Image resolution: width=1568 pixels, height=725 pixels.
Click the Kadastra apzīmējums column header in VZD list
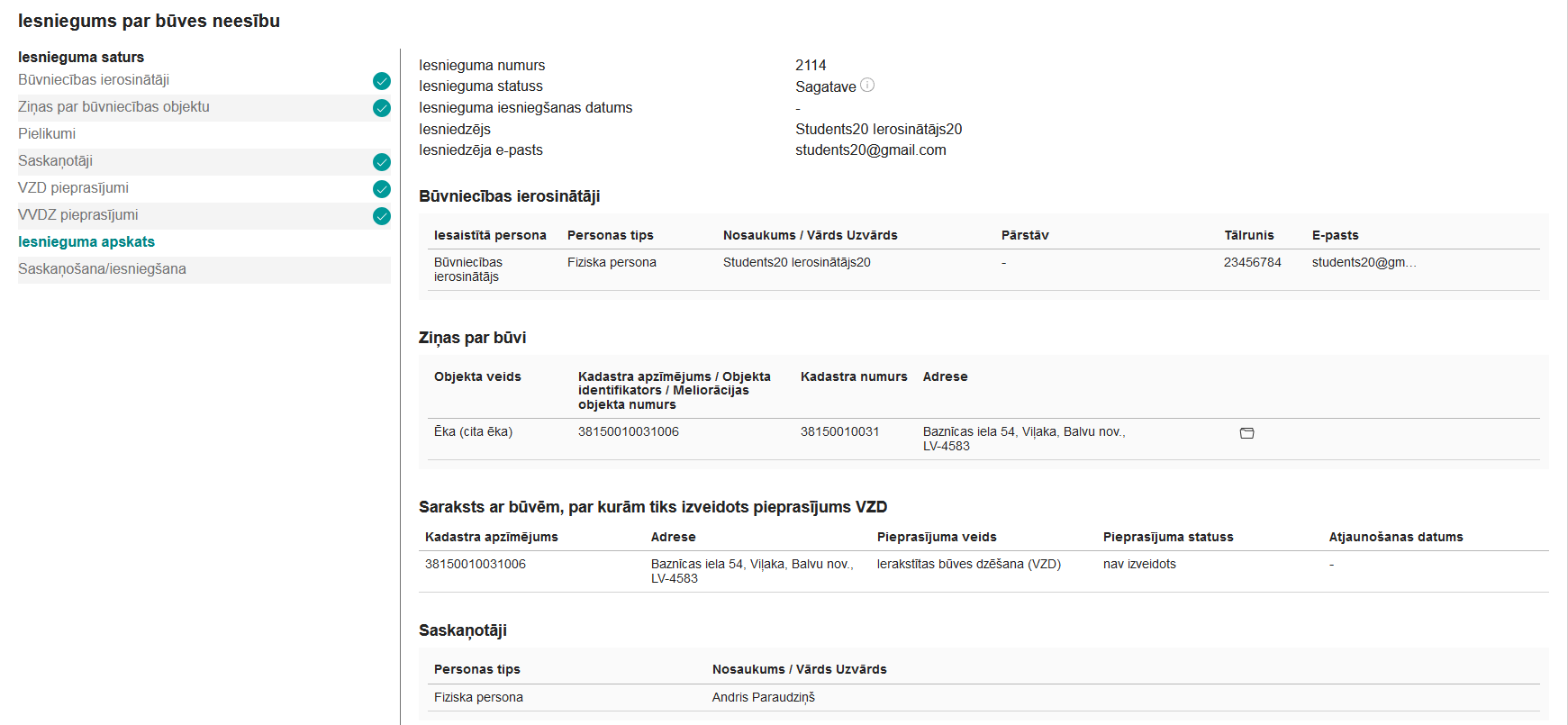491,537
